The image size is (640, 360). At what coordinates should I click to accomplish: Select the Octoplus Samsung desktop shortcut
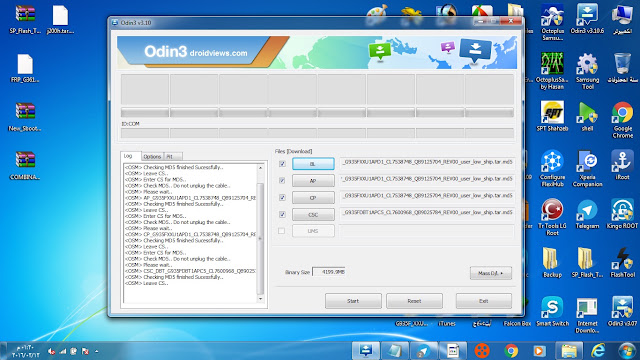[552, 22]
